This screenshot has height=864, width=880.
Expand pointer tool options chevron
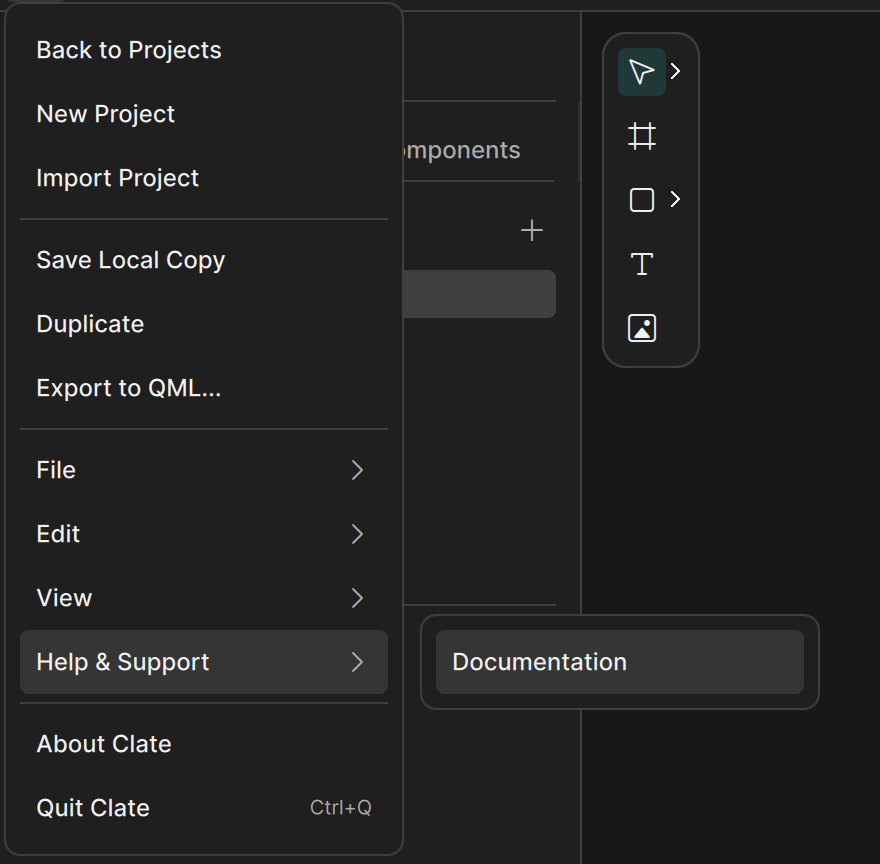point(676,71)
